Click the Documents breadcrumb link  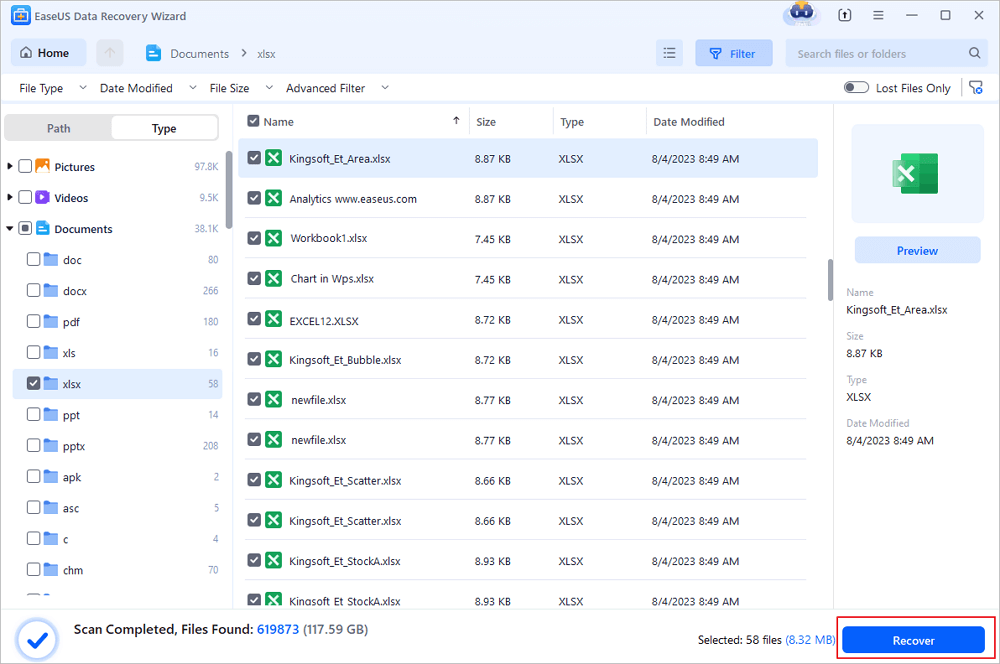coord(200,54)
